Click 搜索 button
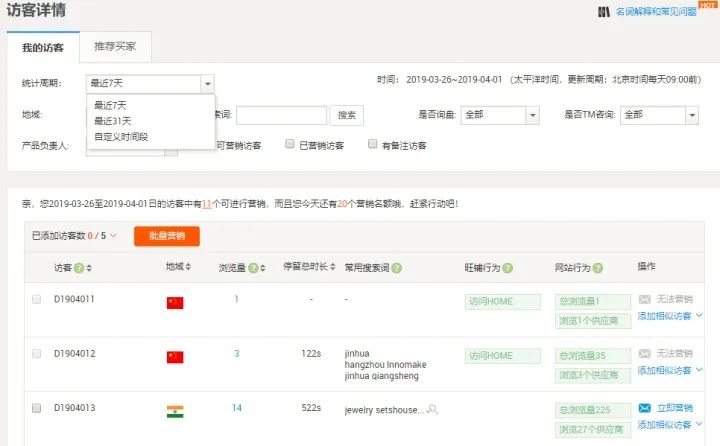 (347, 115)
